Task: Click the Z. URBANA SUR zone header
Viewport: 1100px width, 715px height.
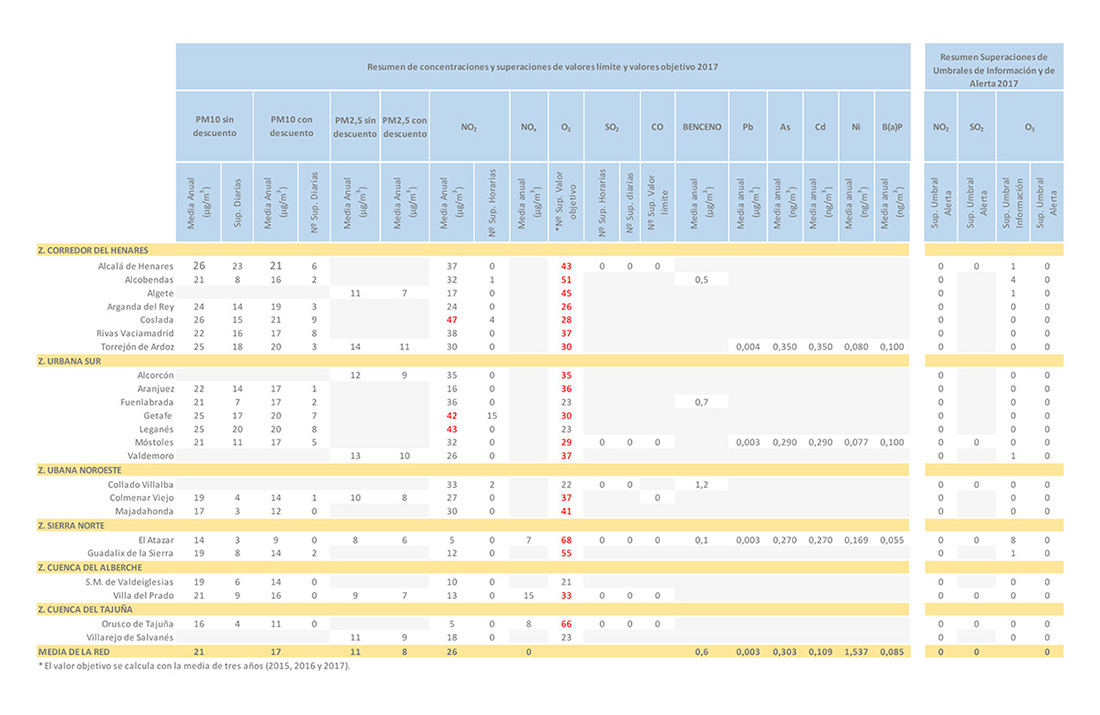Action: tap(69, 360)
